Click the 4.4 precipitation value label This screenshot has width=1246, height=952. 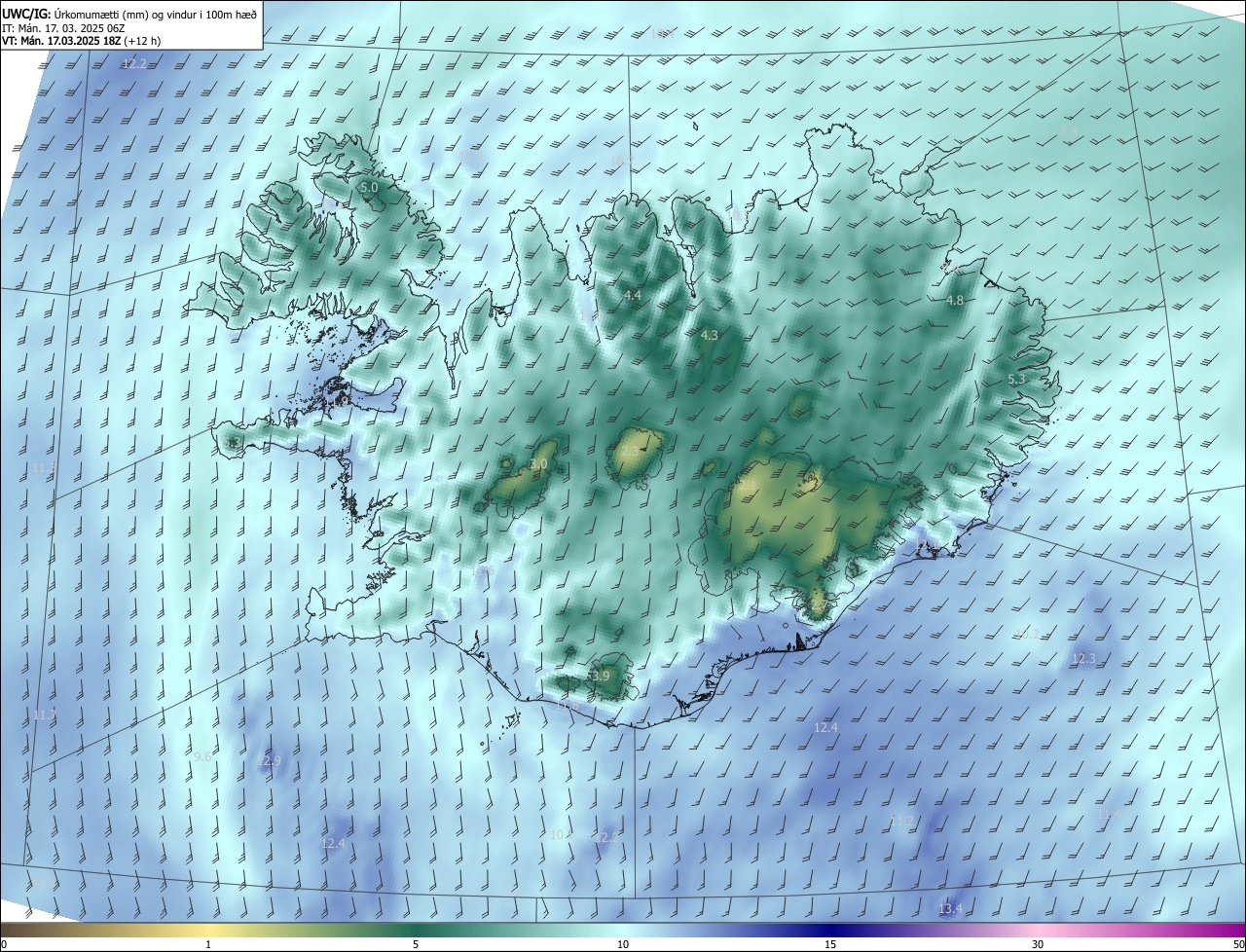coord(633,295)
